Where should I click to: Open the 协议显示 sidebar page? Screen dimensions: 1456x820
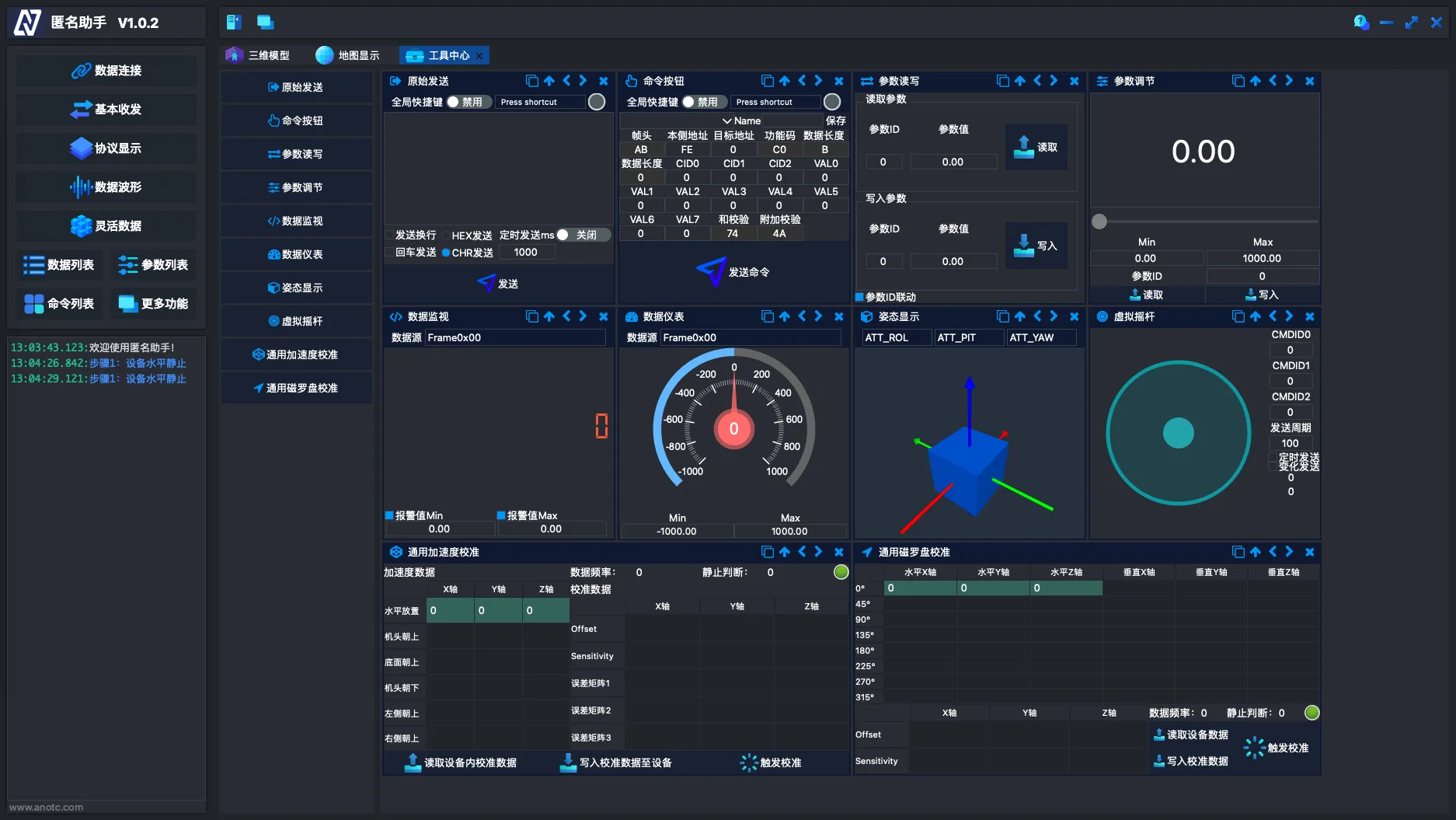106,148
